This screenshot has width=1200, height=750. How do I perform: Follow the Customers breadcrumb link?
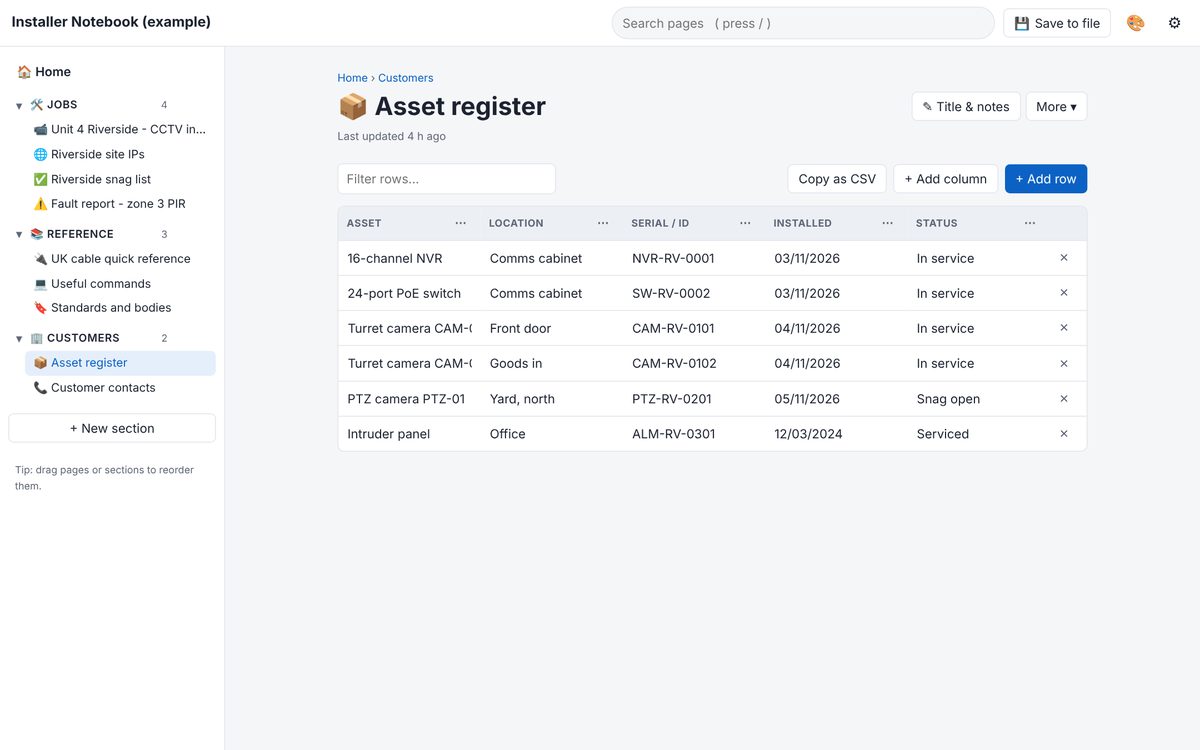(x=406, y=78)
